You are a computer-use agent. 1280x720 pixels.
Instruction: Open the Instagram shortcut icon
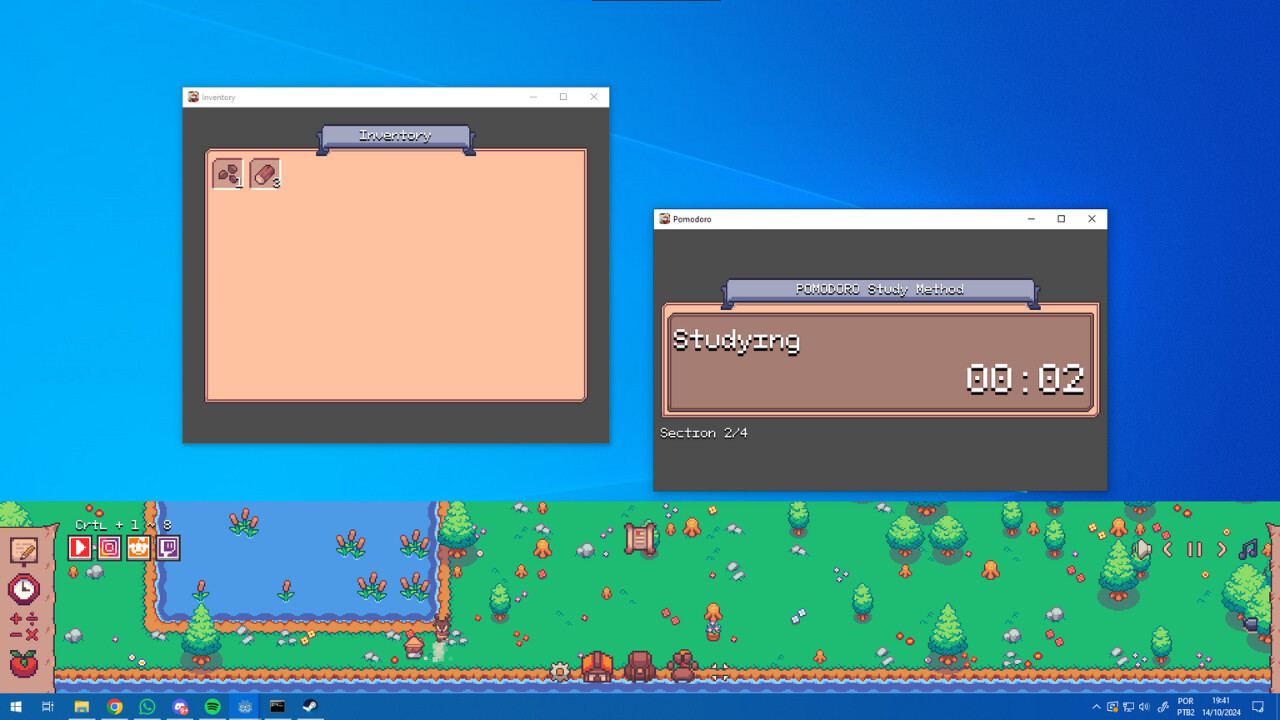point(109,547)
